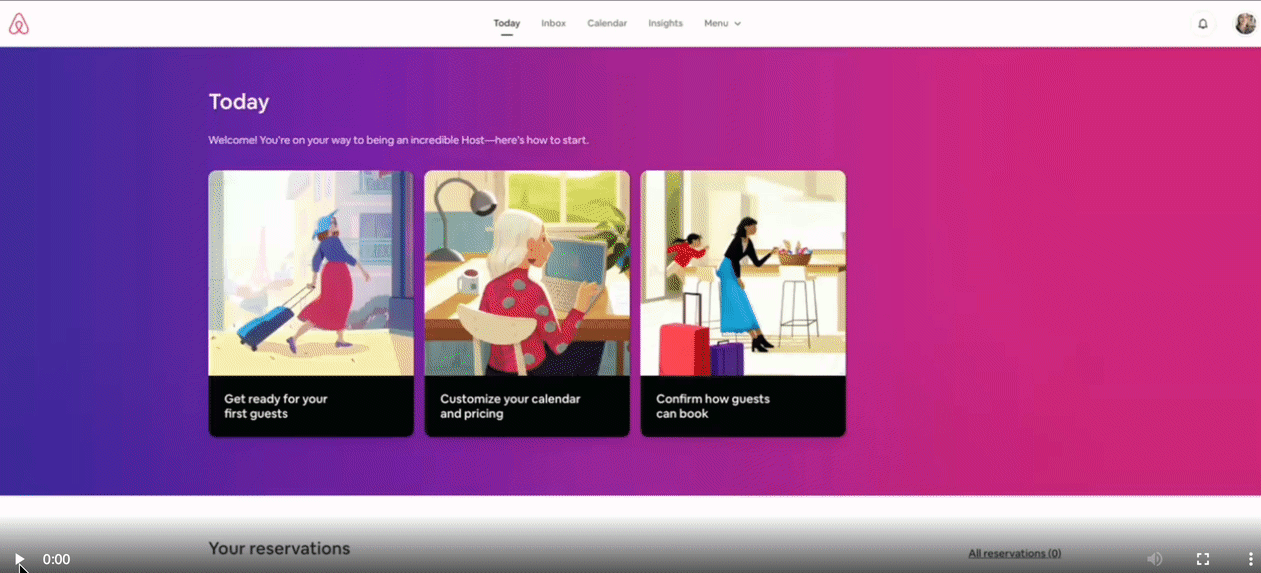The width and height of the screenshot is (1261, 573).
Task: Open the notifications bell
Action: (x=1203, y=24)
